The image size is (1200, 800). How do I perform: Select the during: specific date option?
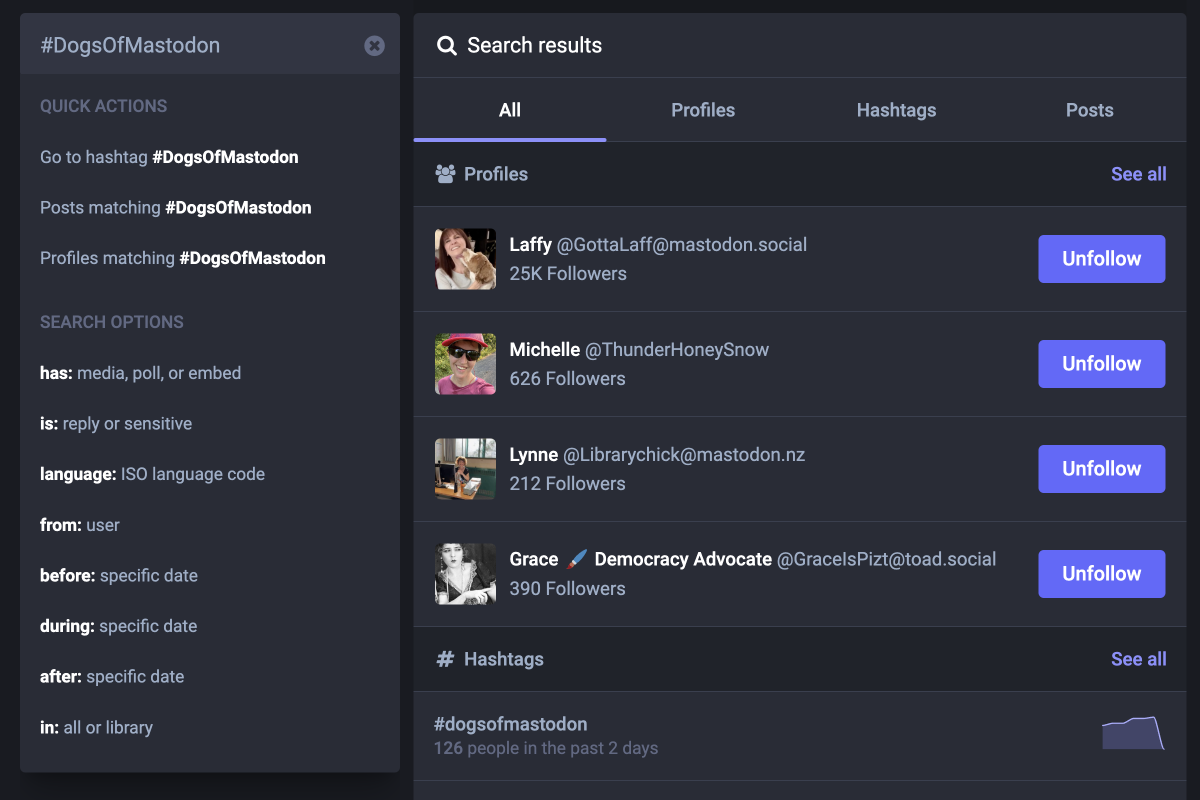pos(119,626)
